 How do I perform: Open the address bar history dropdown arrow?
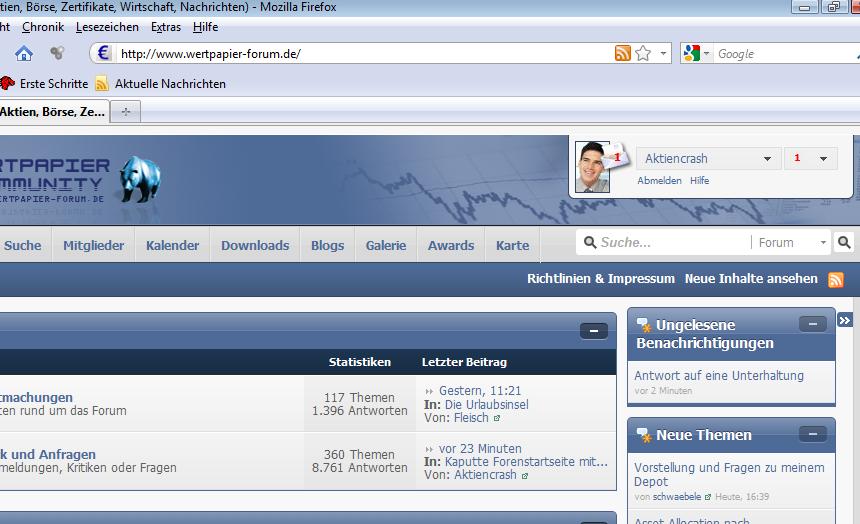(663, 53)
